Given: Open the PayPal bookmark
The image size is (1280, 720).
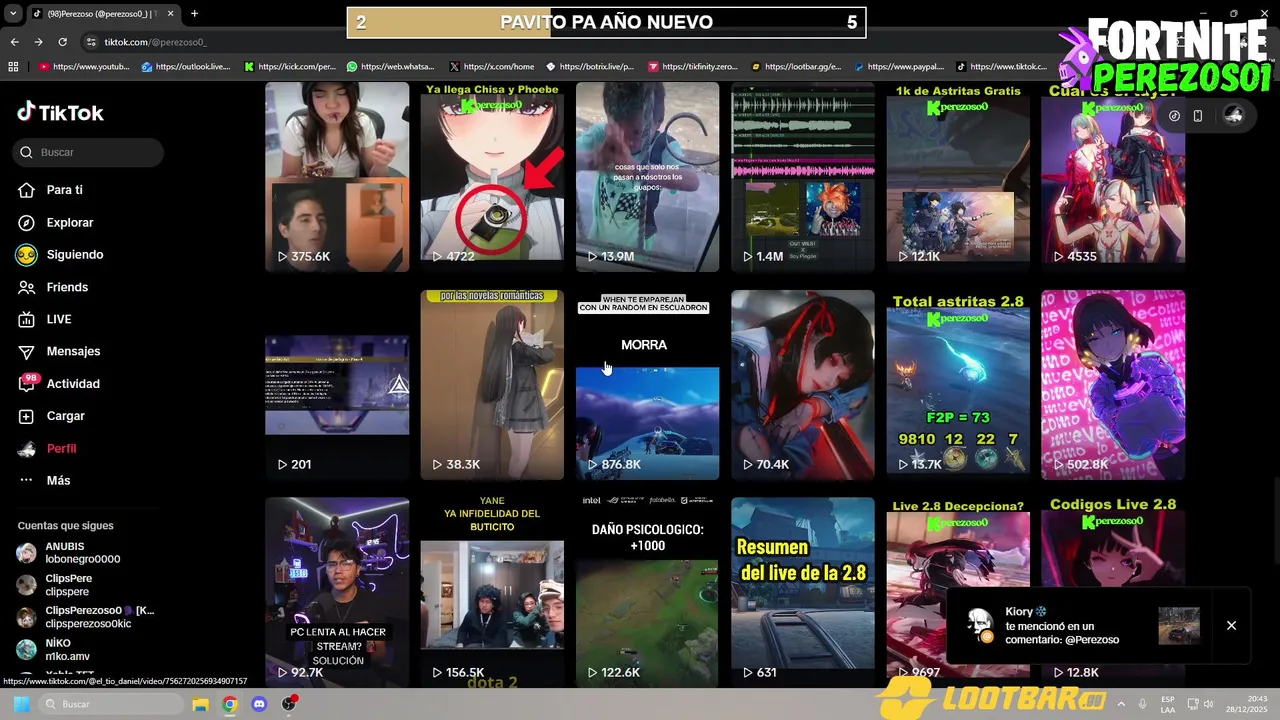Looking at the screenshot, I should point(899,67).
